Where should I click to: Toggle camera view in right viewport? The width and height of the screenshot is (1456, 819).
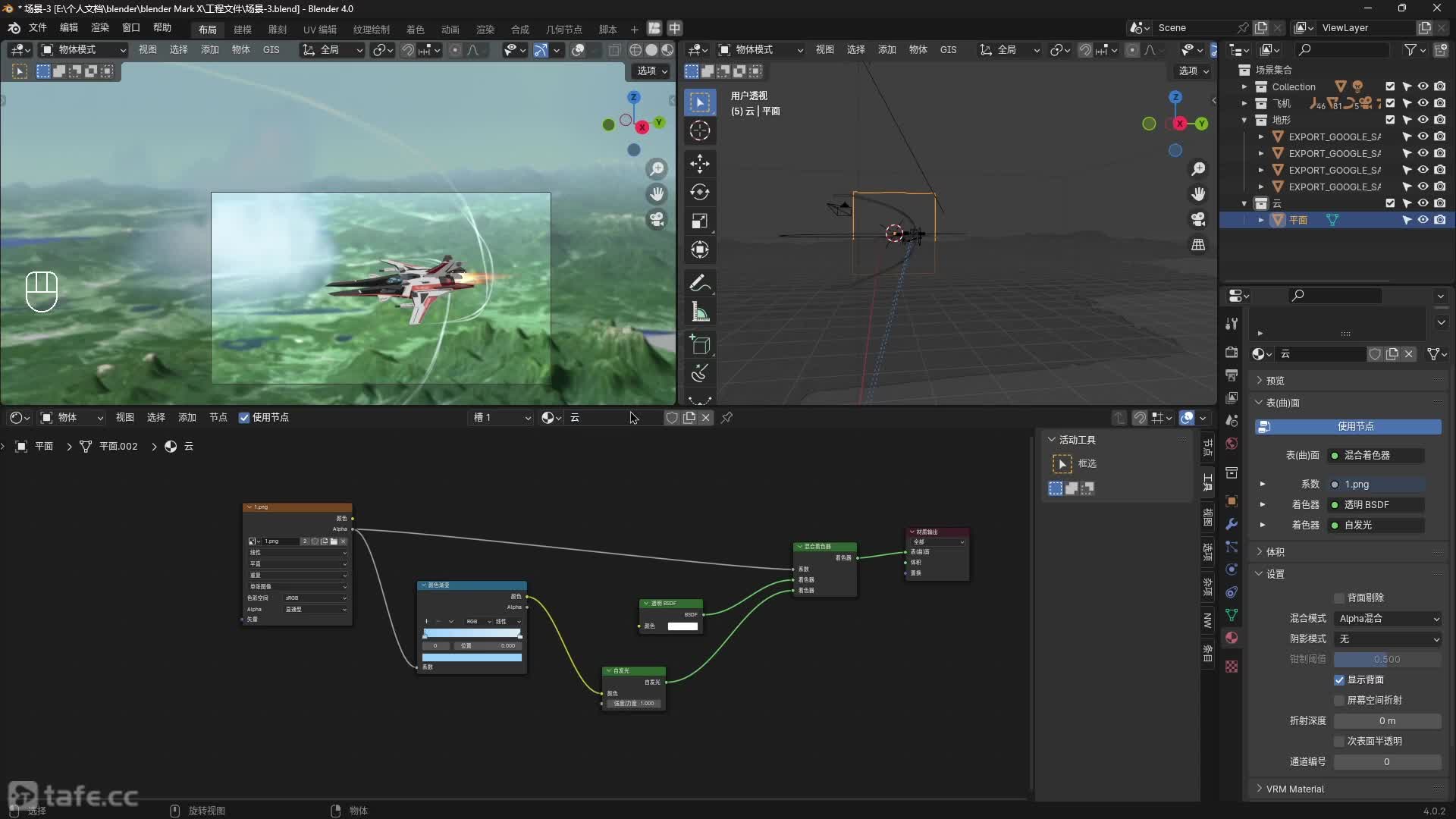1198,219
